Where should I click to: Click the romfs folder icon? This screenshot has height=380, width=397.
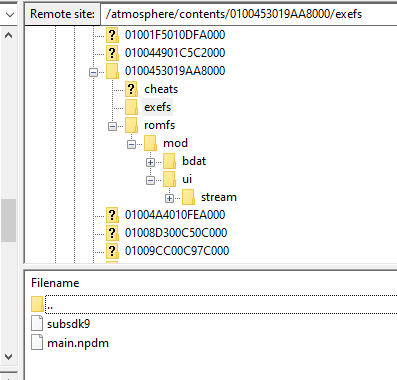131,125
